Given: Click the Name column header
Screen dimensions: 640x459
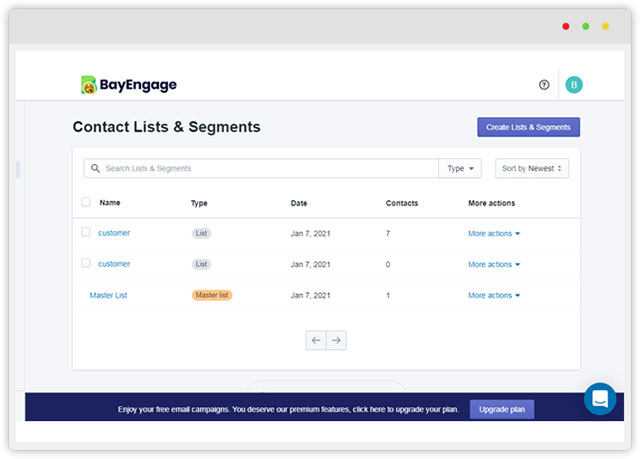Looking at the screenshot, I should (110, 203).
